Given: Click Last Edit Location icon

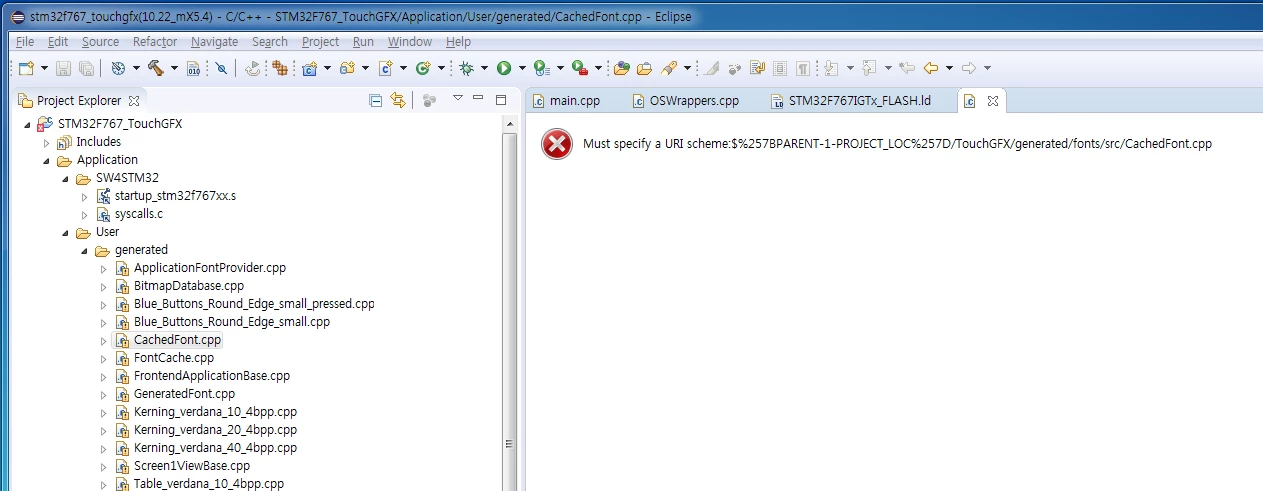Looking at the screenshot, I should point(907,68).
